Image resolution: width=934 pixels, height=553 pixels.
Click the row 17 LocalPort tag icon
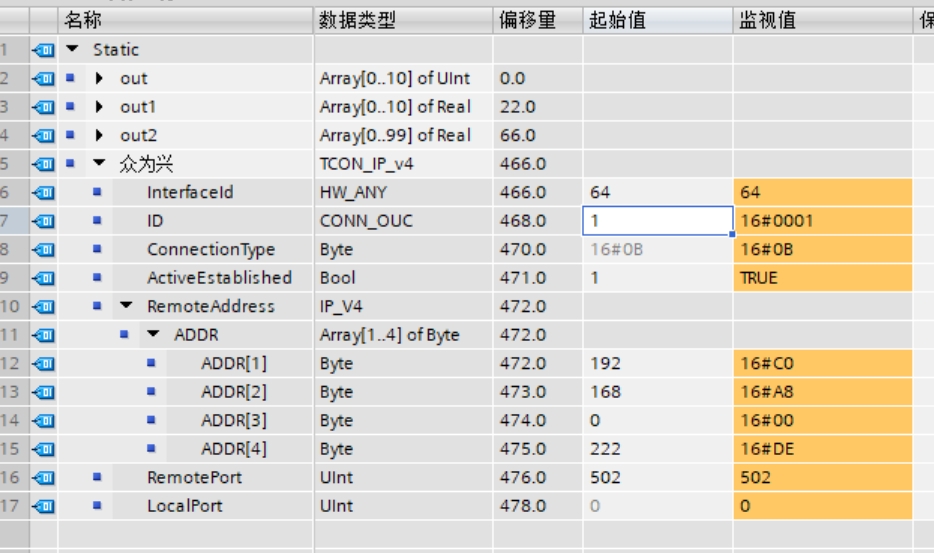click(43, 506)
